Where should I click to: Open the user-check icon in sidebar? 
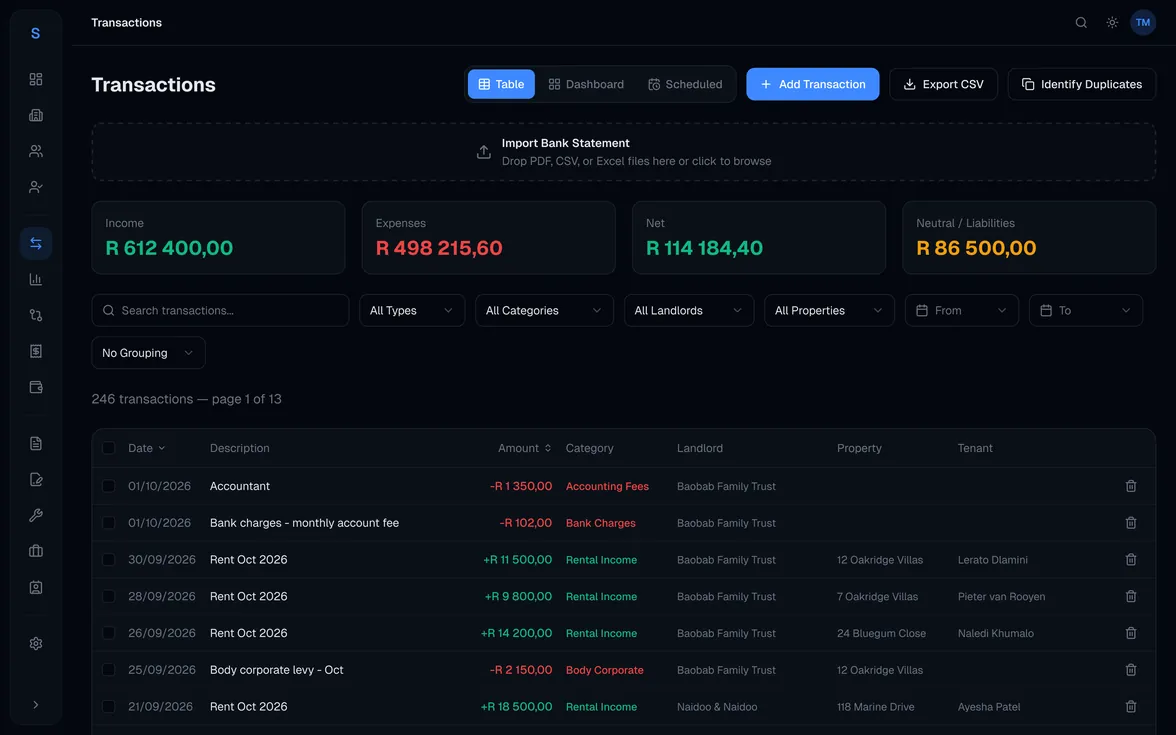(x=35, y=188)
